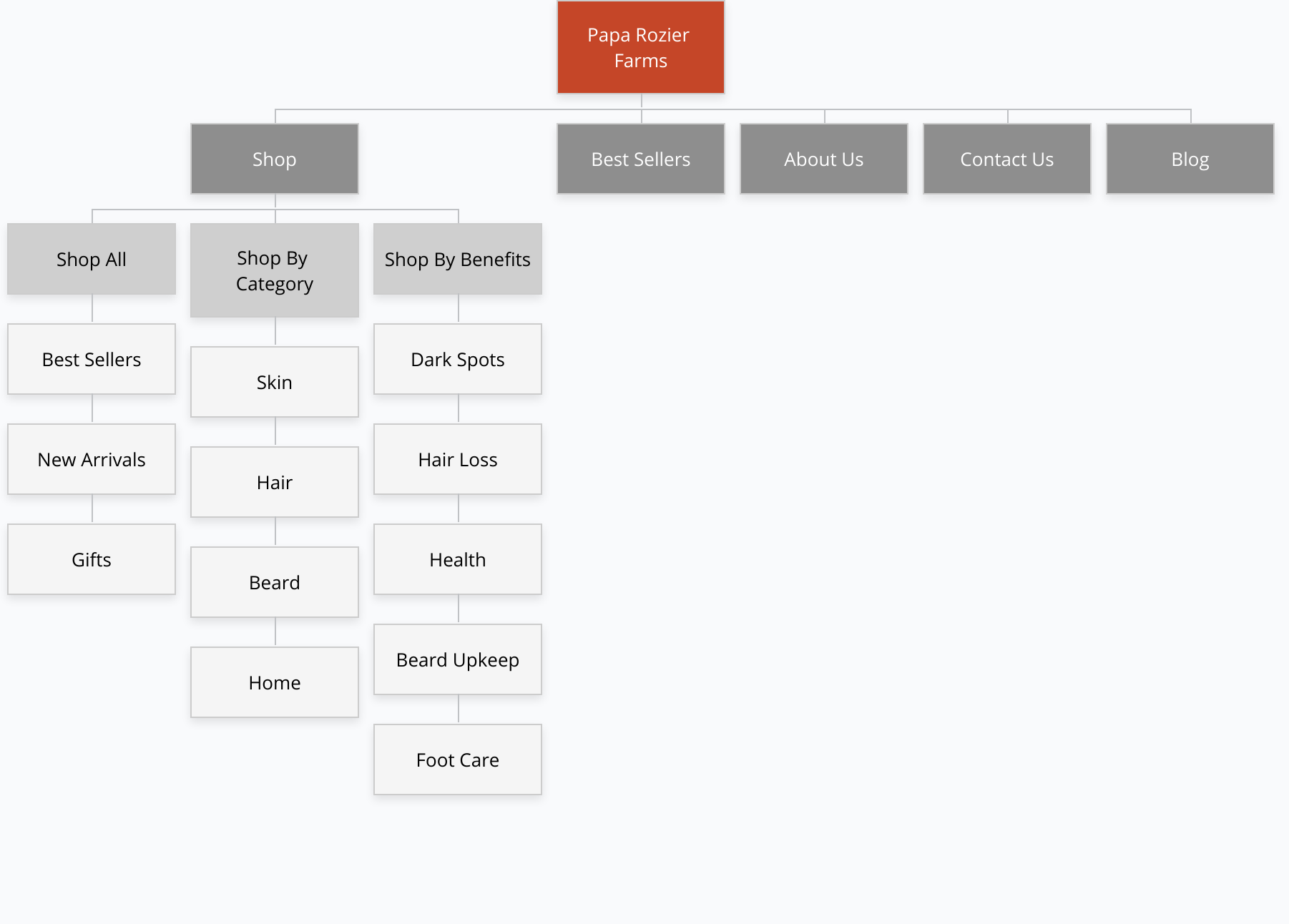The height and width of the screenshot is (924, 1289).
Task: Click the New Arrivals box
Action: coord(92,459)
